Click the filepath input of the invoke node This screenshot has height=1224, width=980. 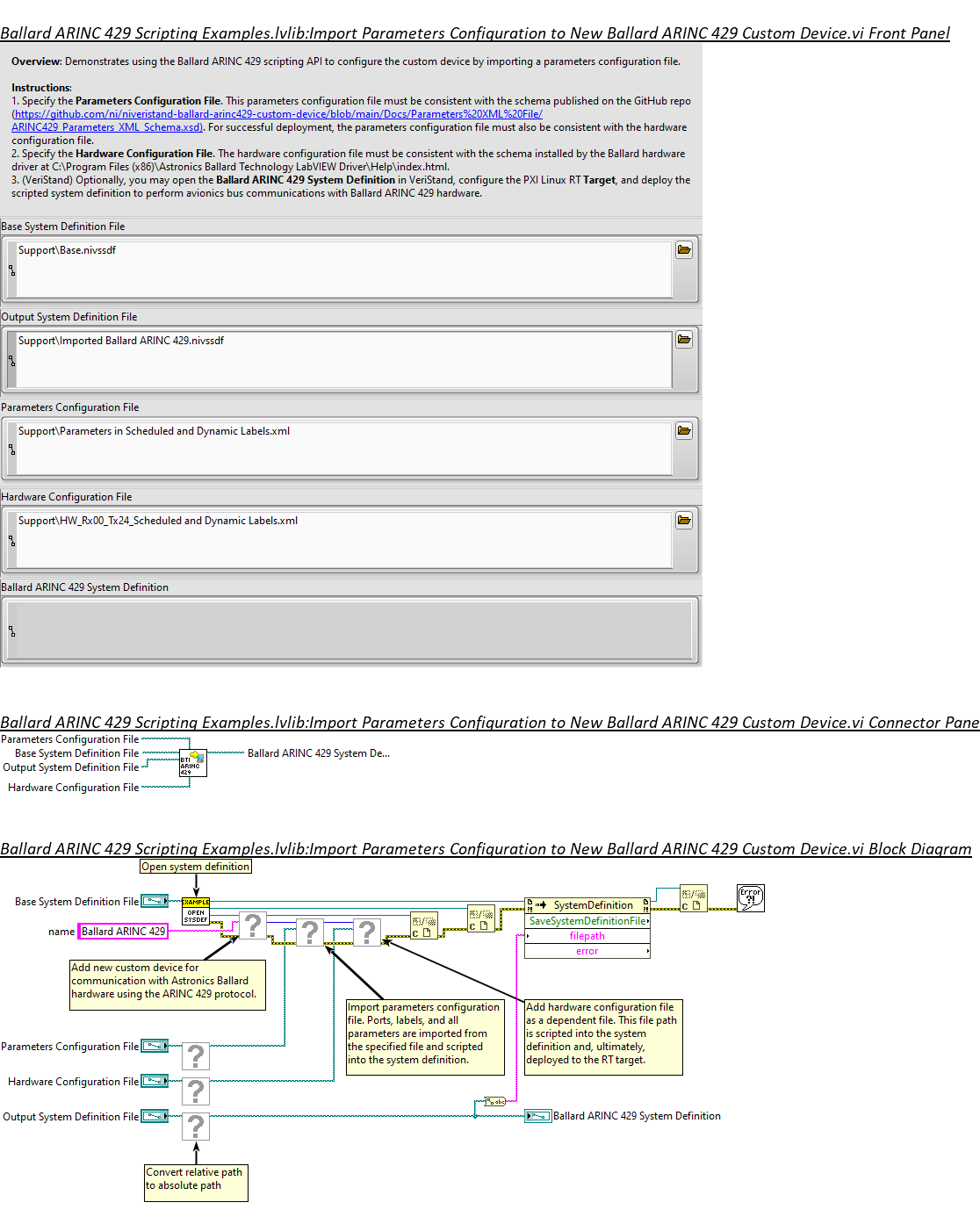[x=587, y=936]
